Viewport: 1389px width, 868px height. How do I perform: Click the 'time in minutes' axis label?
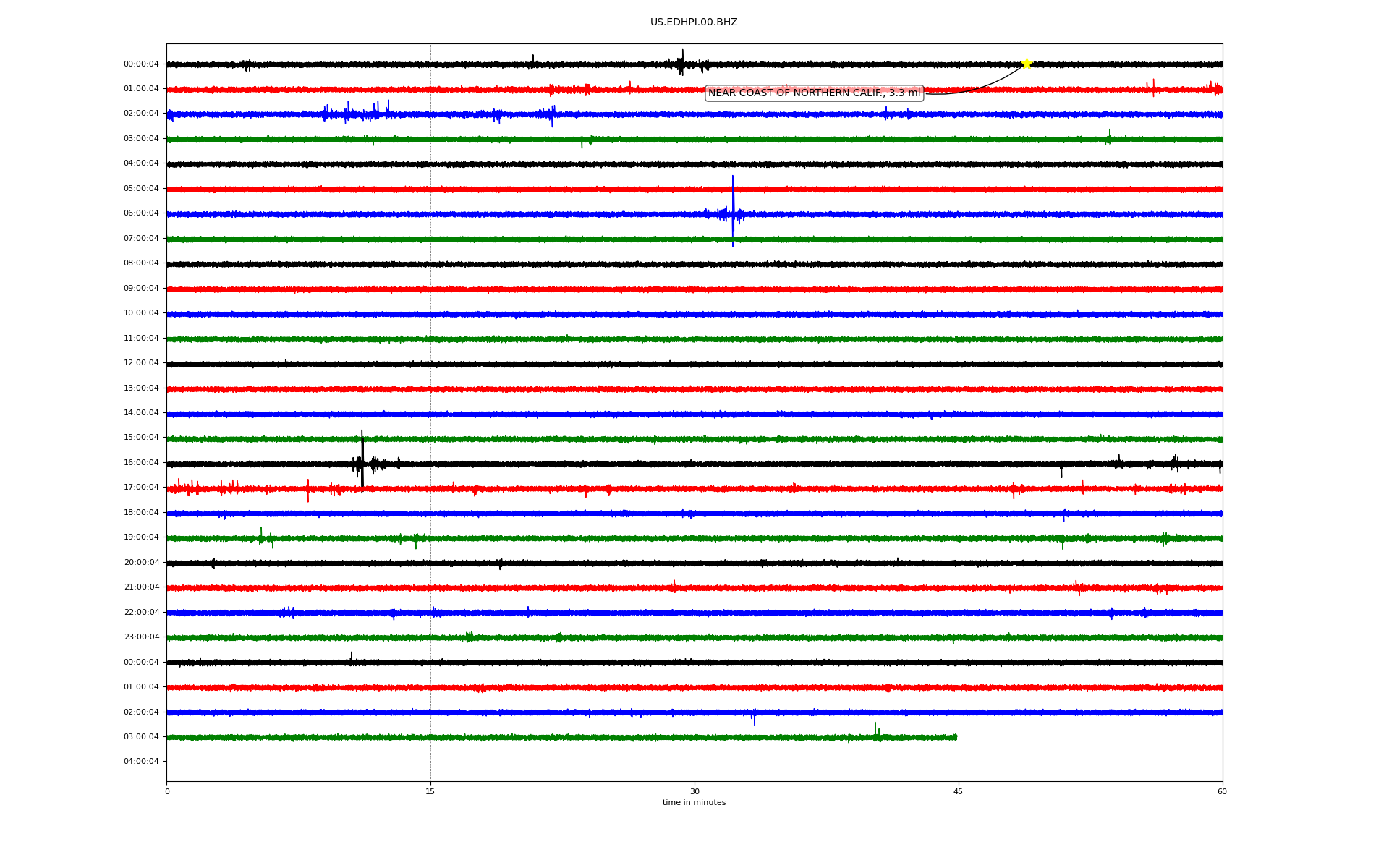(x=694, y=803)
